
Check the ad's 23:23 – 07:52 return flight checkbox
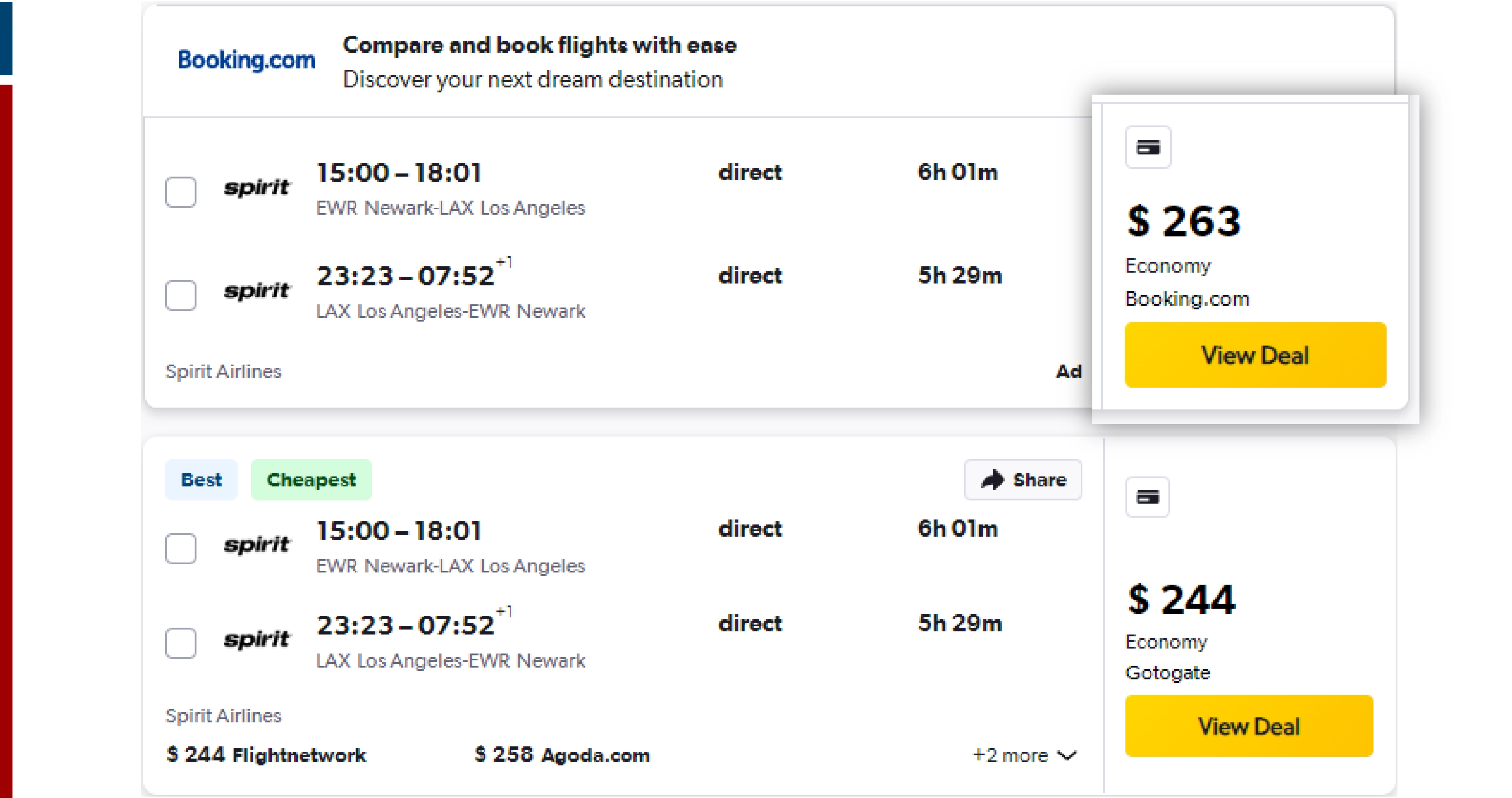point(181,295)
